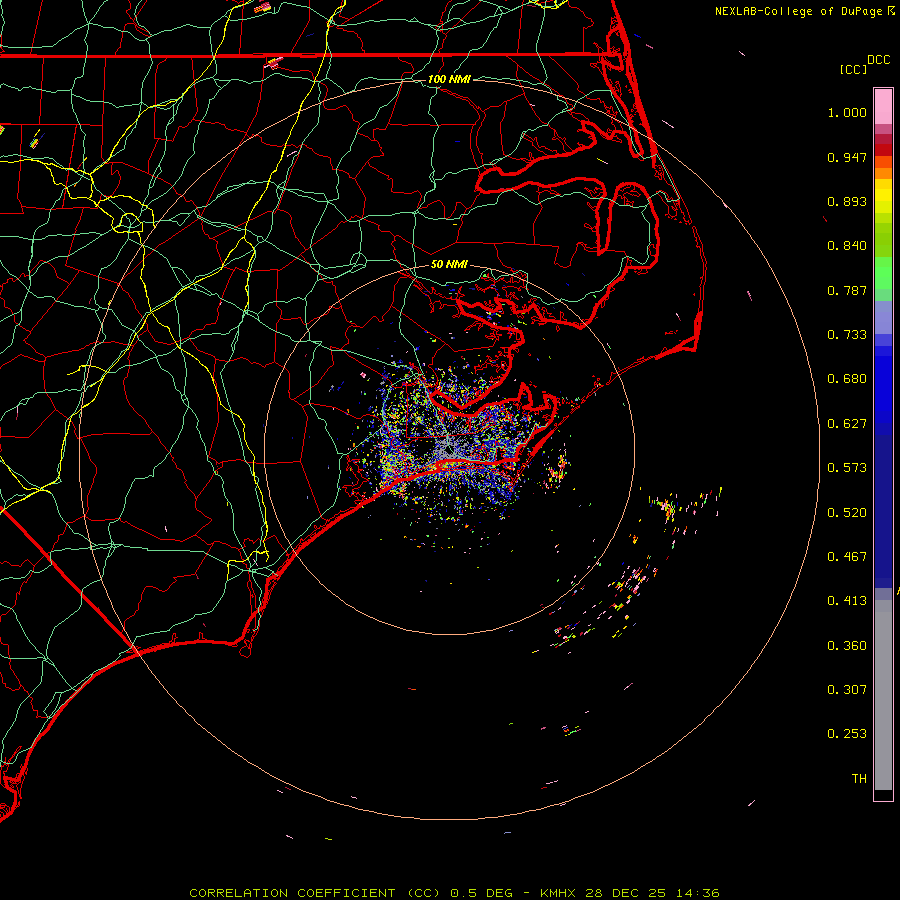900x900 pixels.
Task: Select the 0.947 scale value
Action: pos(847,157)
